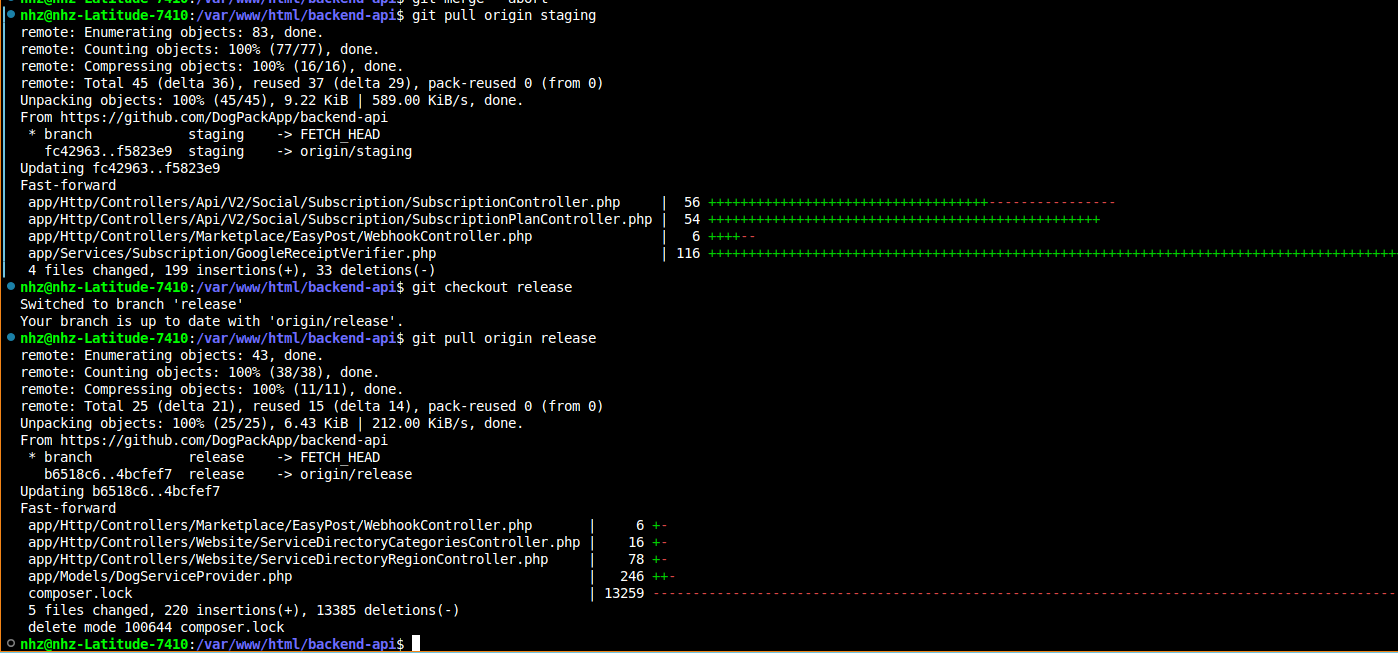
Task: Click the commit range fc42963..f5823e9 after Updating
Action: (156, 168)
